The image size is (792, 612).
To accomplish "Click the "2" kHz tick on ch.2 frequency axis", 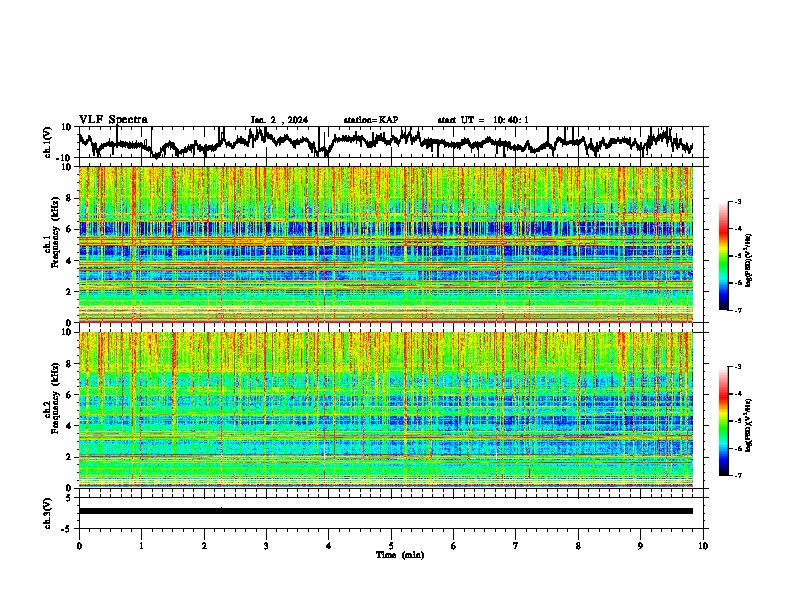I will coord(70,457).
